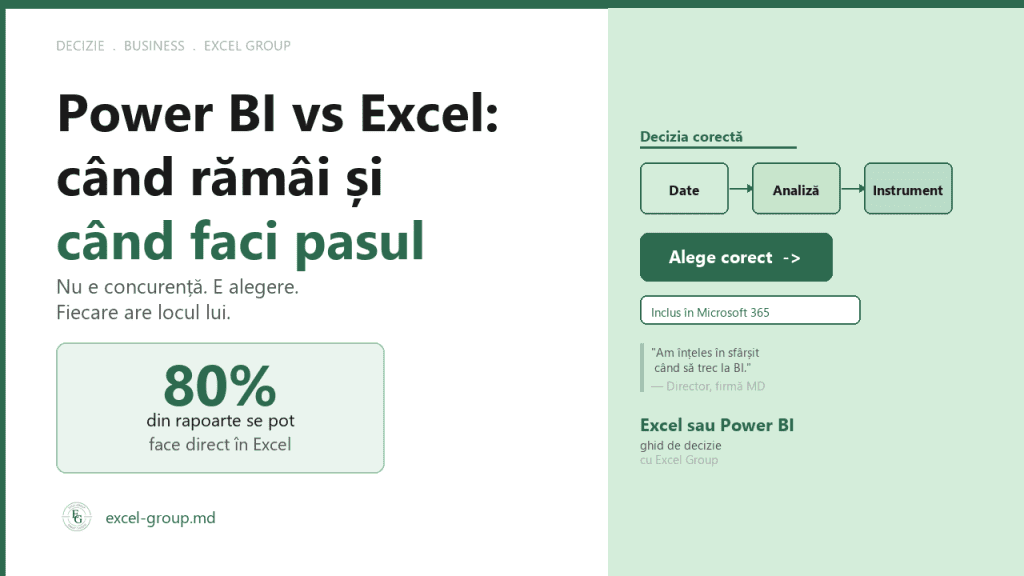Click the BUSINESS breadcrumb label
The width and height of the screenshot is (1024, 576).
[x=154, y=46]
